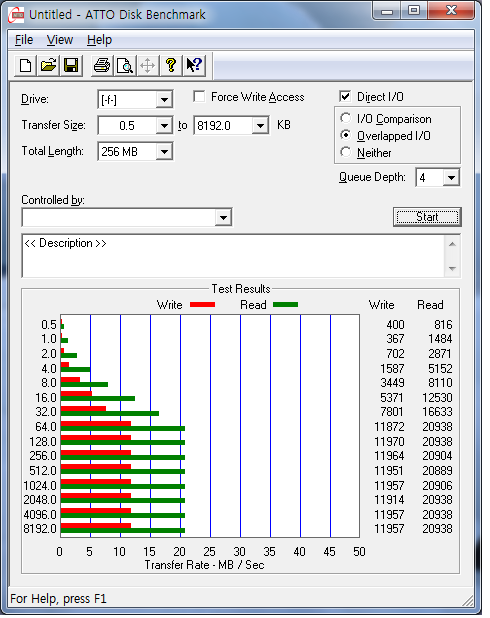Click into the Description text box
The image size is (490, 618).
(233, 256)
